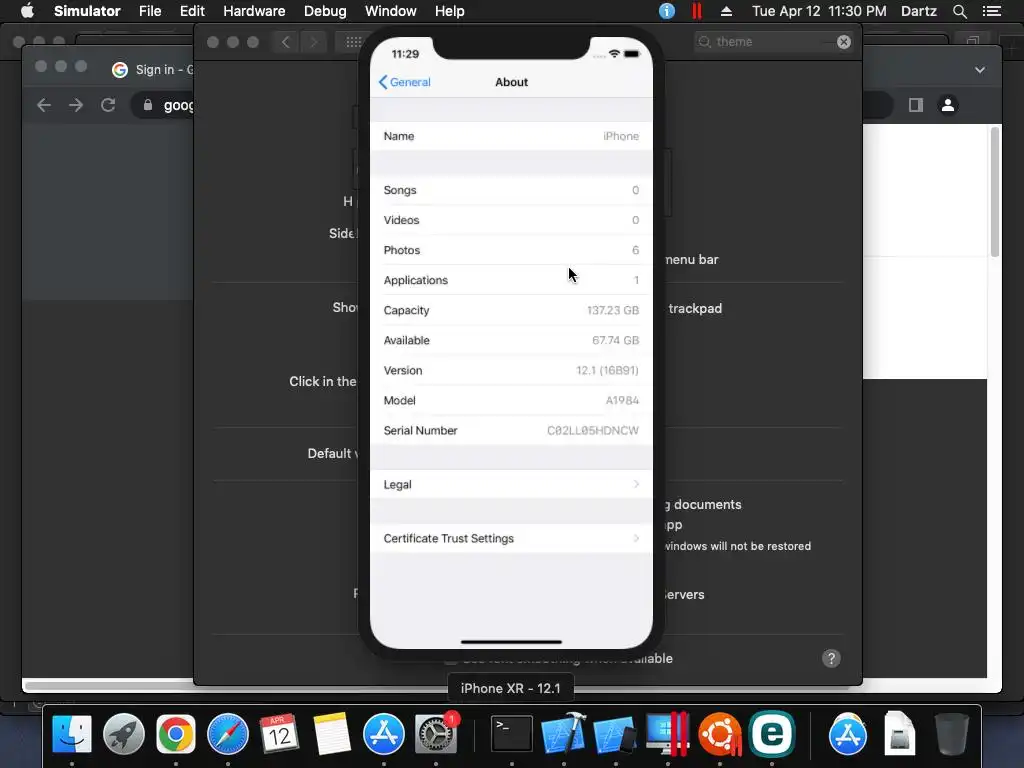This screenshot has width=1024, height=768.
Task: Select the Capacity 137.23 GB row
Action: click(x=511, y=310)
